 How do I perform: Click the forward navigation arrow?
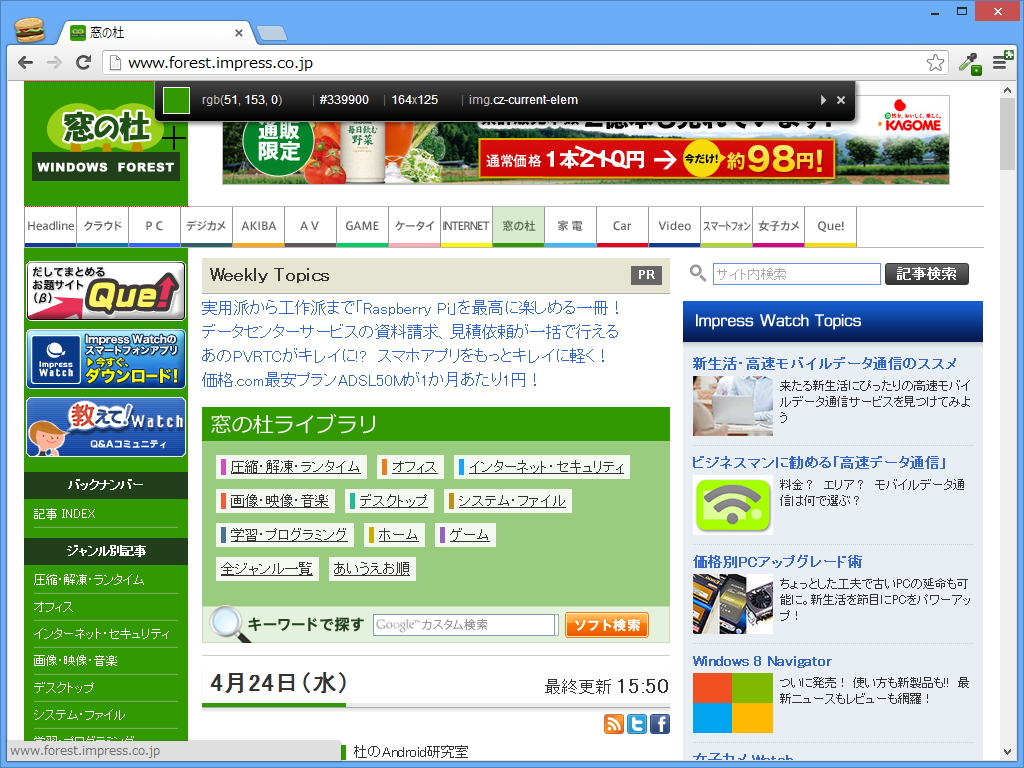[55, 61]
